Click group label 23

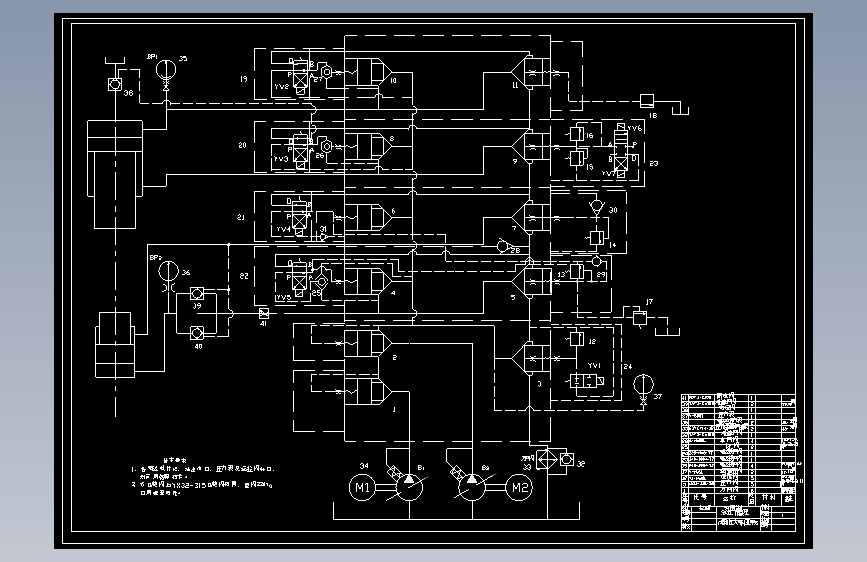[x=654, y=163]
